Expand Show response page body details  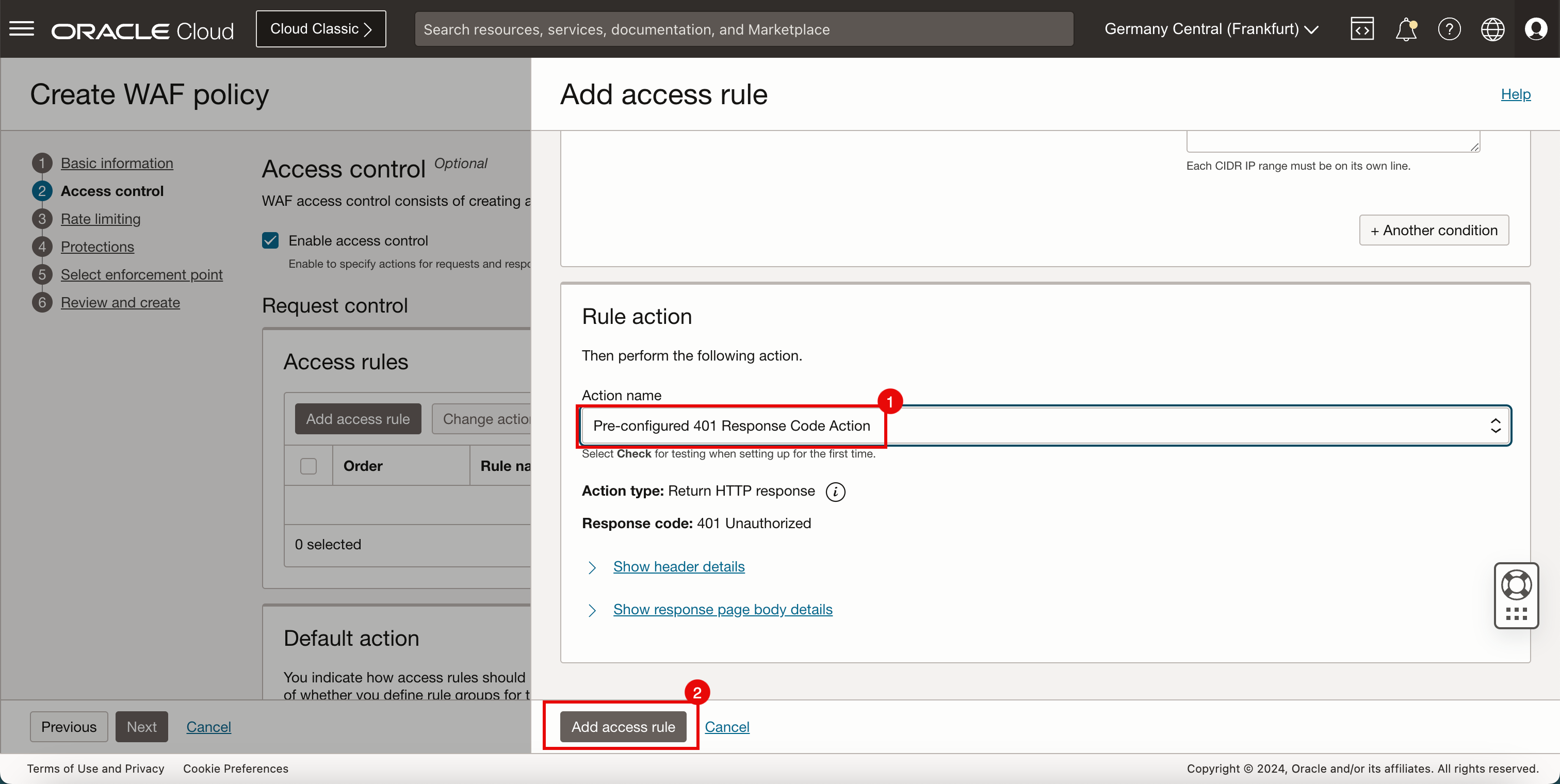coord(722,608)
